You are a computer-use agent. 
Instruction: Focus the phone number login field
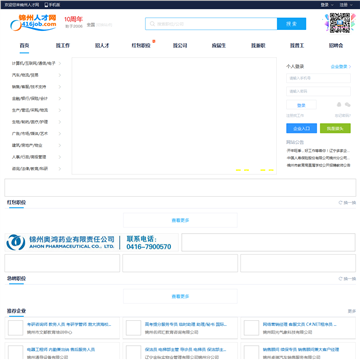click(x=318, y=78)
